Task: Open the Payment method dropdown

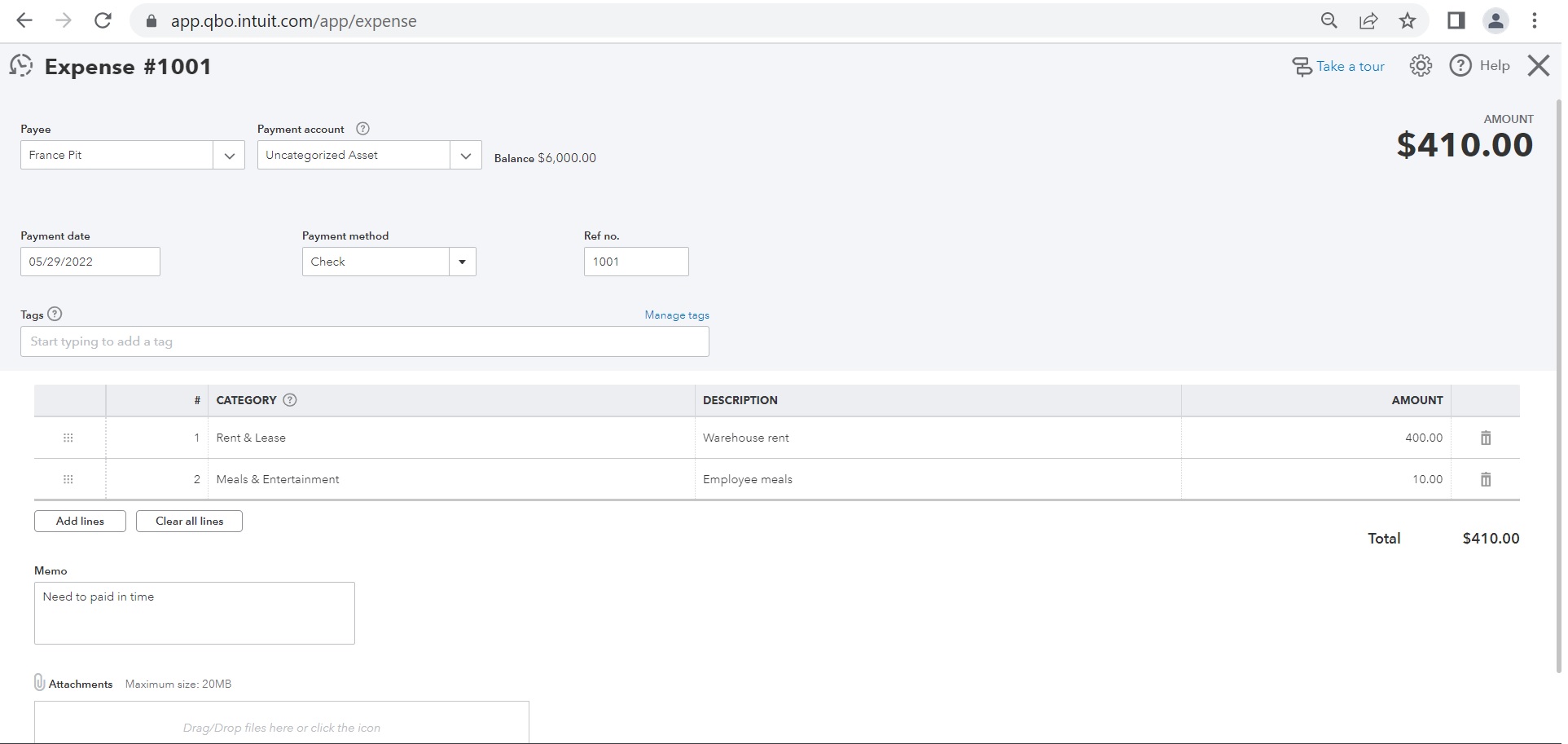Action: point(462,262)
